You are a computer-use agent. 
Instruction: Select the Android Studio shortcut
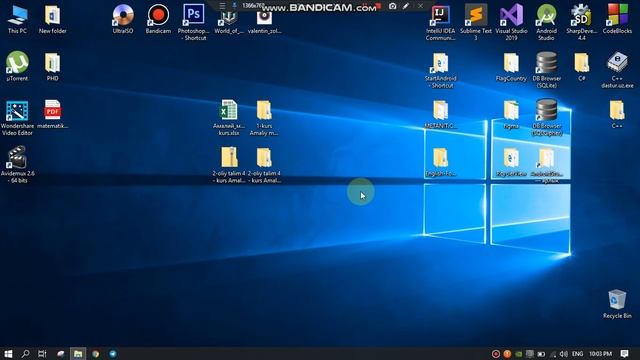coord(547,22)
